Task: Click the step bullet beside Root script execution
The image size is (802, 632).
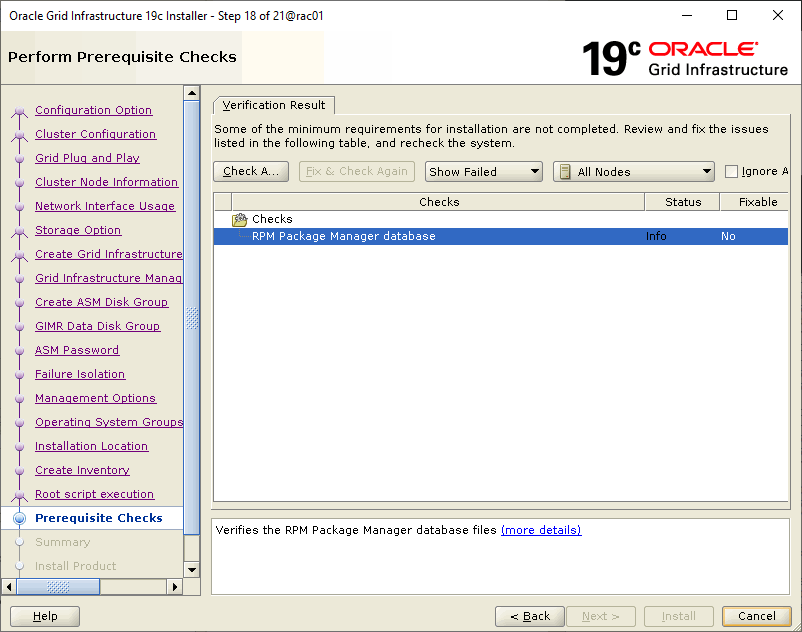Action: [x=19, y=495]
